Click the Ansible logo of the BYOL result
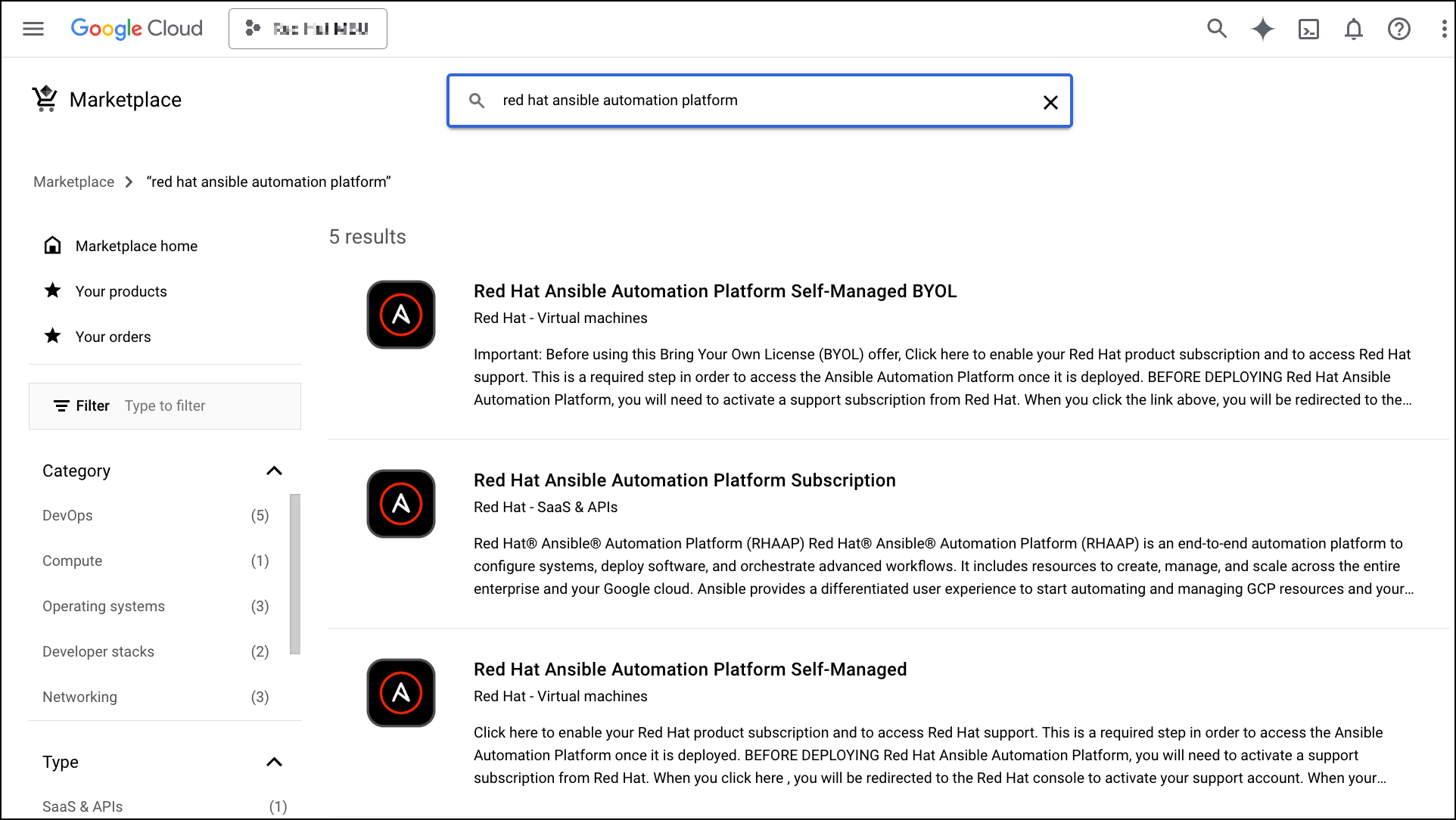1456x820 pixels. pos(401,315)
